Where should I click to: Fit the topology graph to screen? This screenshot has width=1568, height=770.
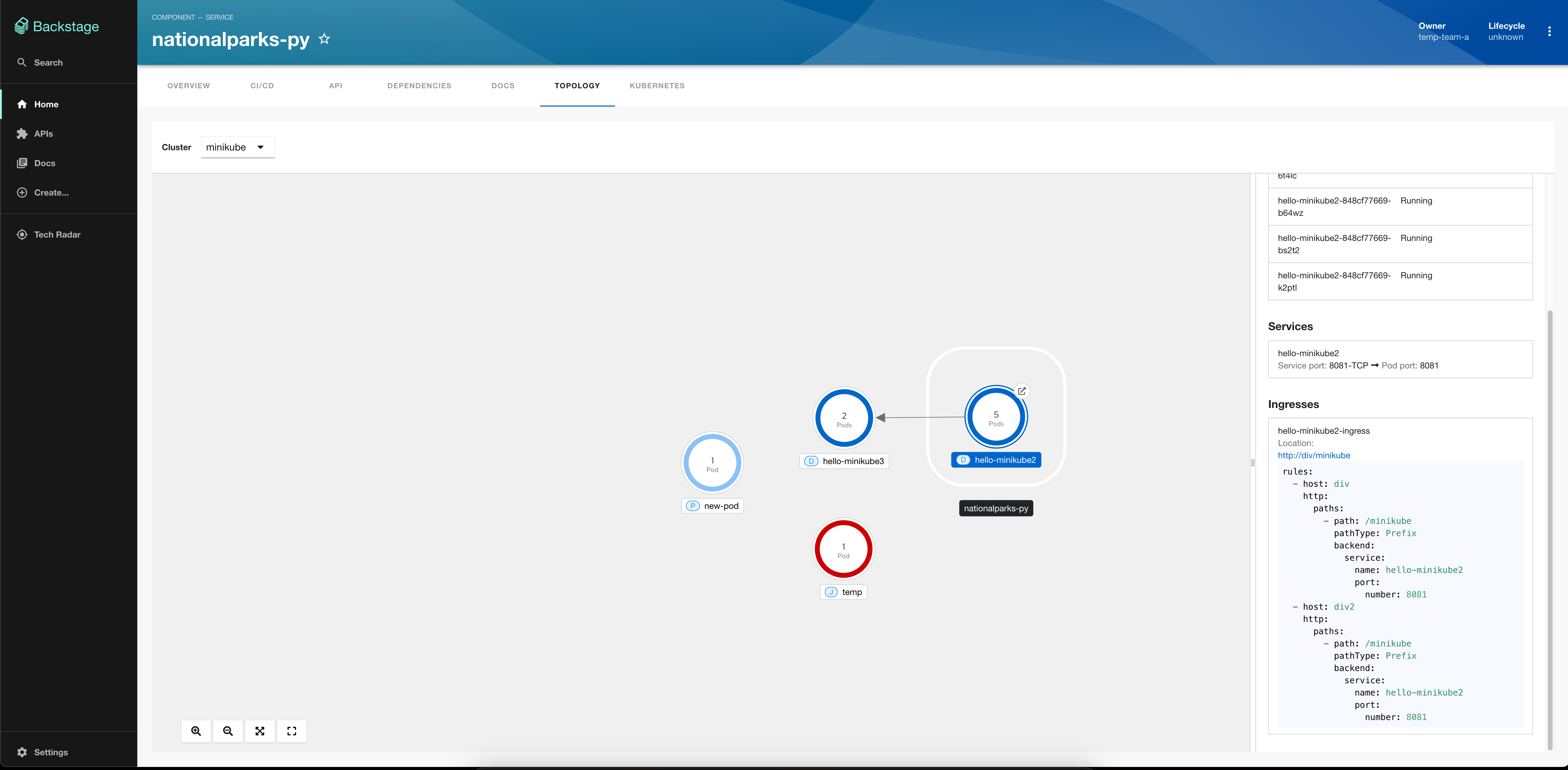pos(260,731)
